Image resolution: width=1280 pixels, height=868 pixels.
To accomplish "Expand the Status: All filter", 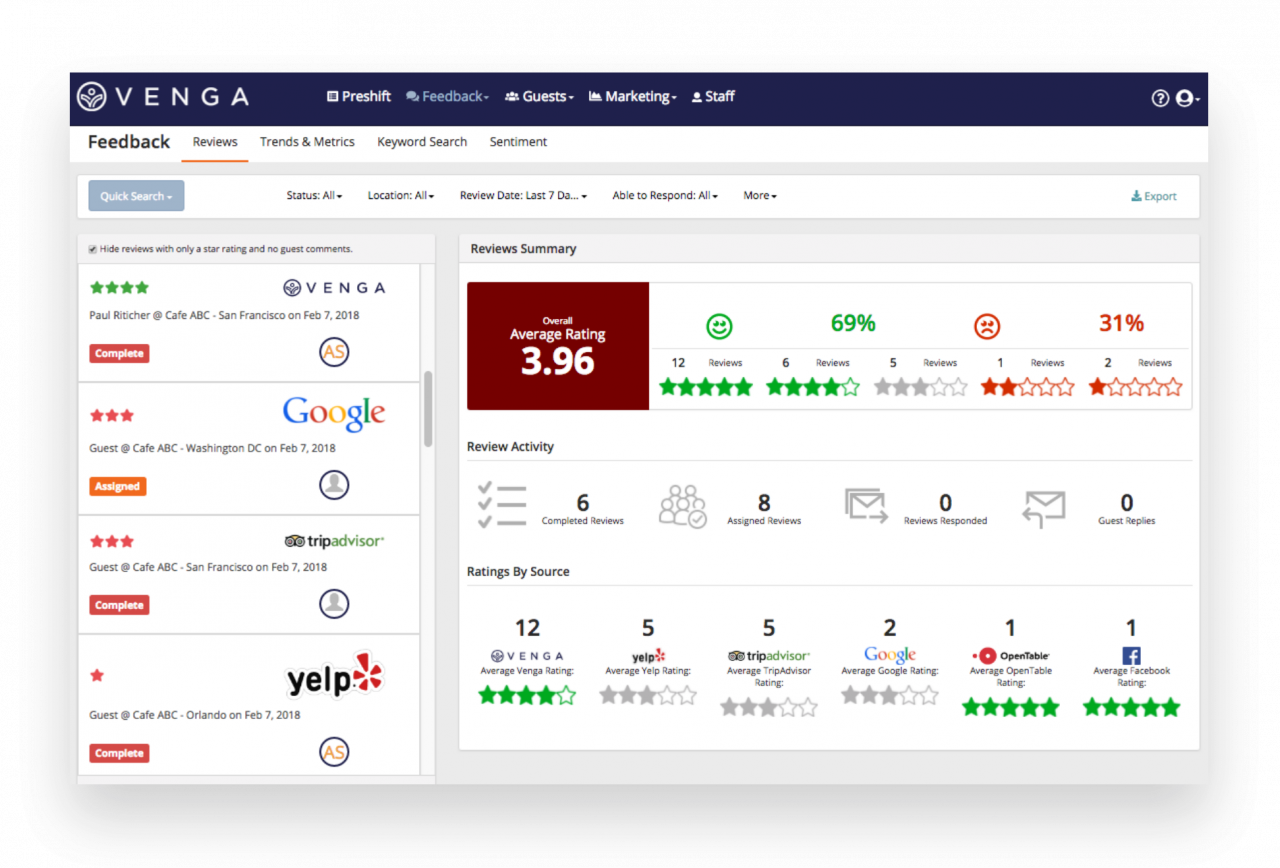I will (315, 196).
